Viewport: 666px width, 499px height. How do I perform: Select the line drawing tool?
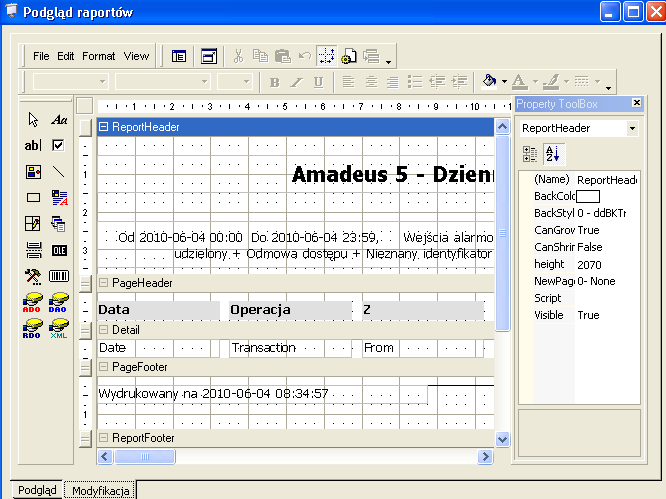click(59, 172)
